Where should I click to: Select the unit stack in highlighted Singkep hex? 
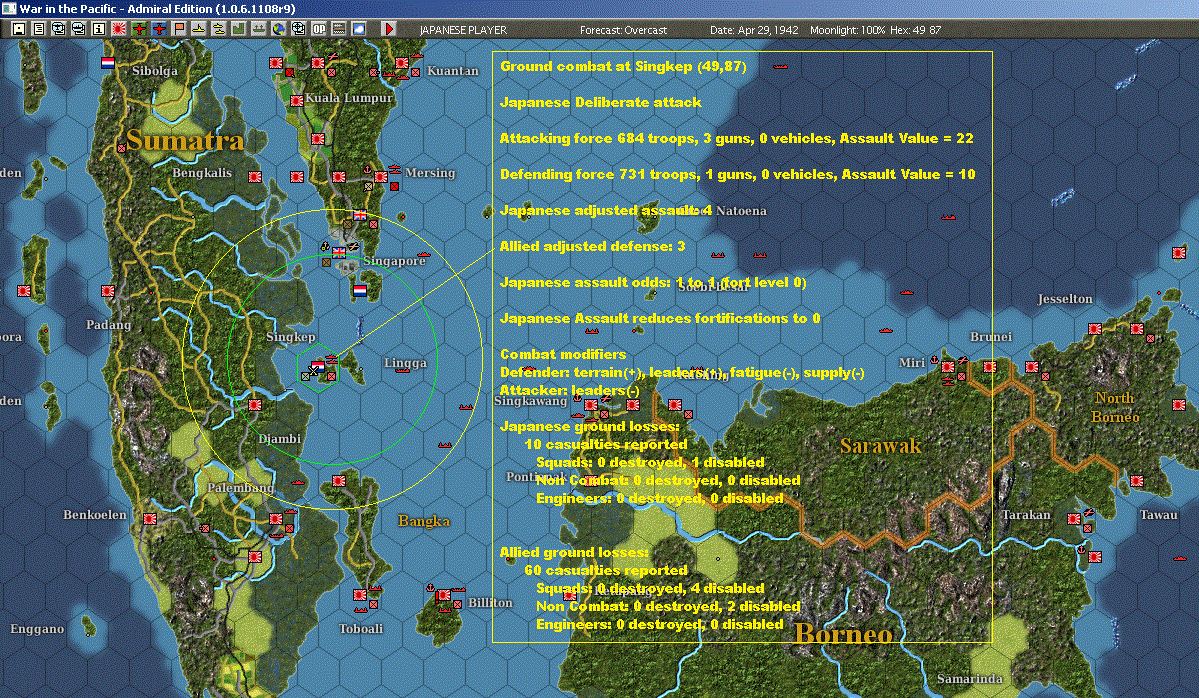click(x=318, y=368)
